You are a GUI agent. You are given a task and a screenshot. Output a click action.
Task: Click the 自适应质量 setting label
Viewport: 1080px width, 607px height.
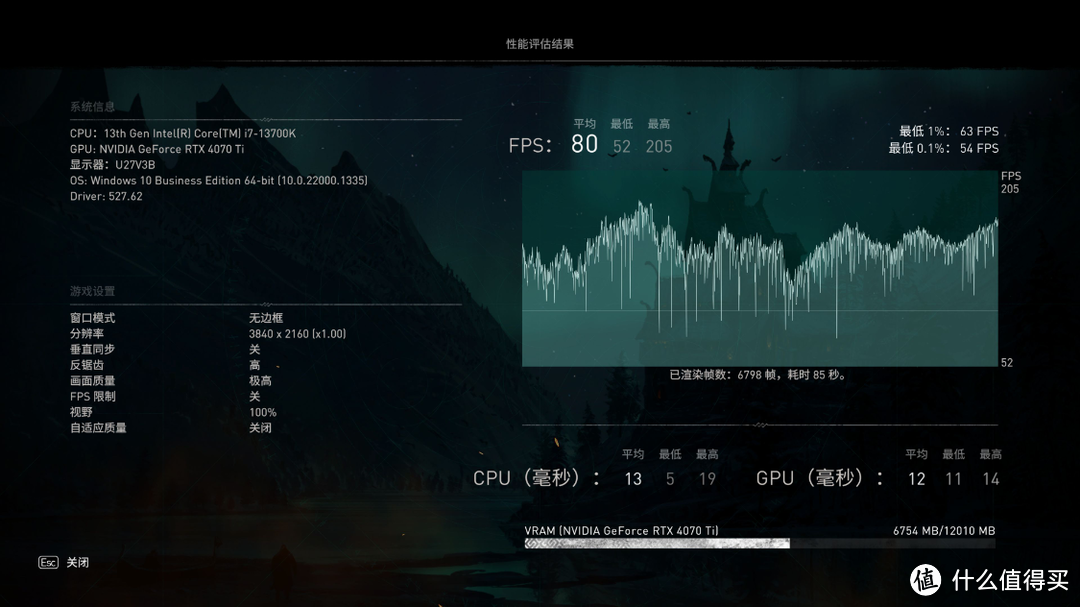(98, 428)
